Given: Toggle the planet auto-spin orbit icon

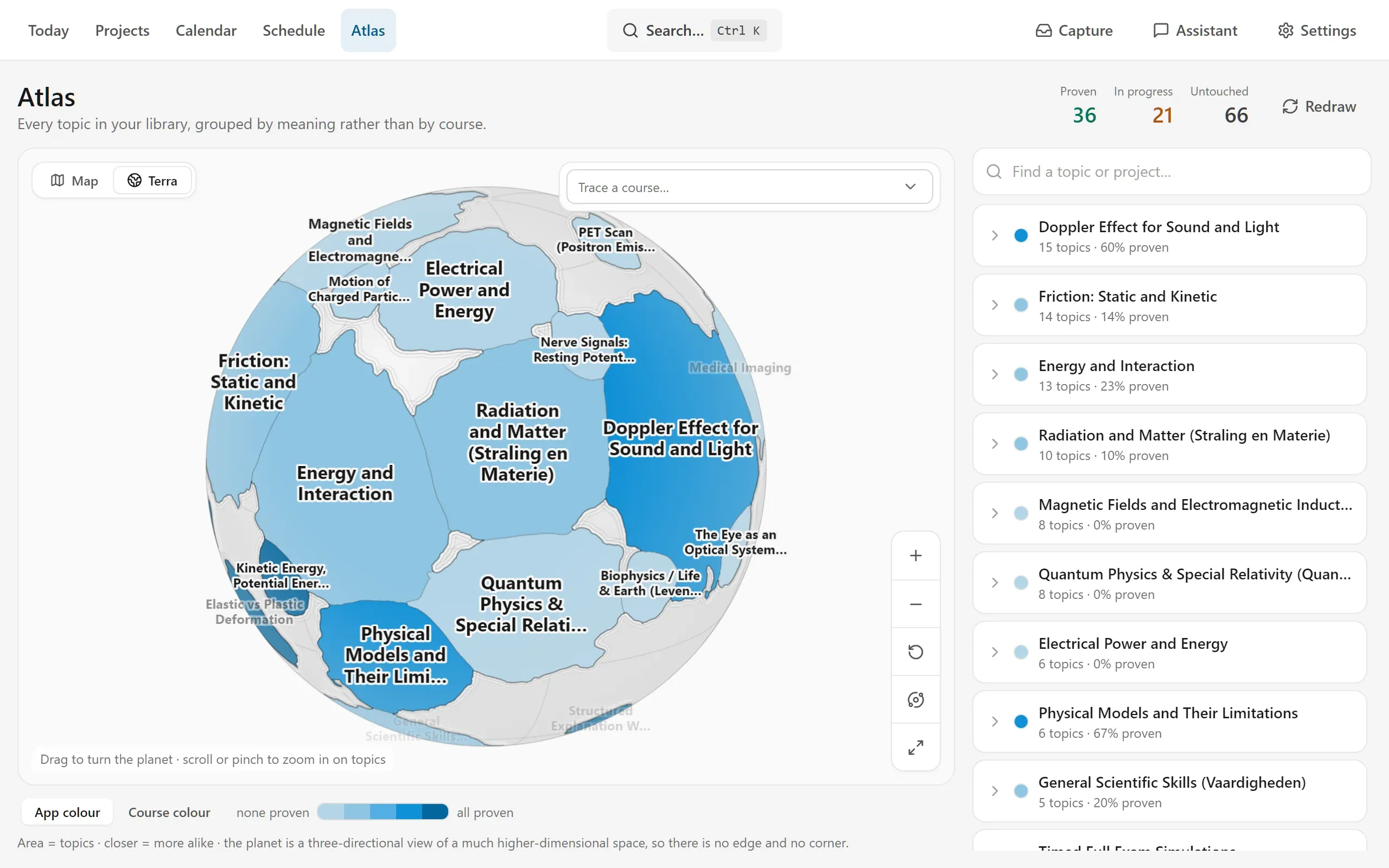Looking at the screenshot, I should pos(915,700).
